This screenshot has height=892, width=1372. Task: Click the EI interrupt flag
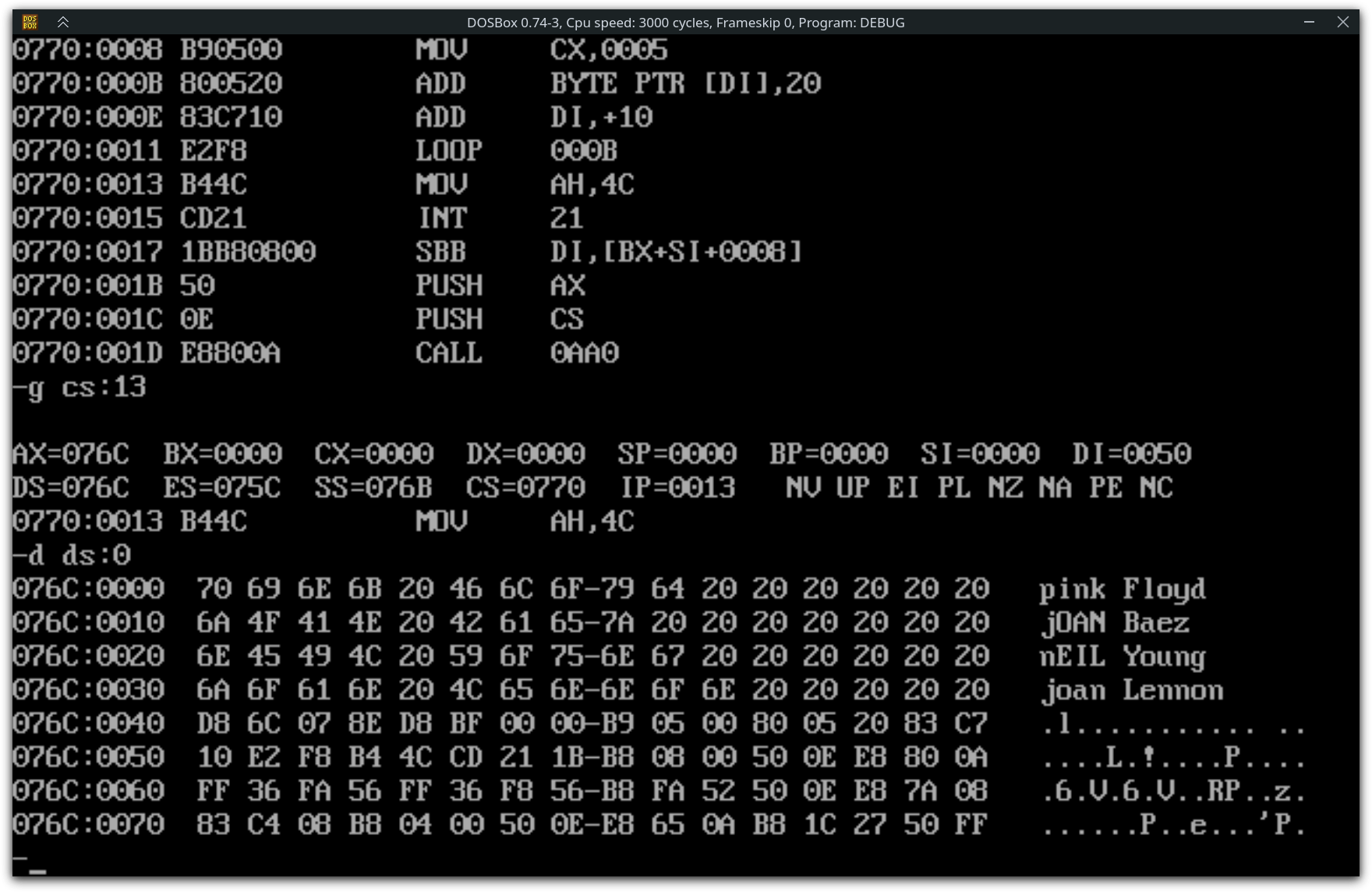[903, 487]
